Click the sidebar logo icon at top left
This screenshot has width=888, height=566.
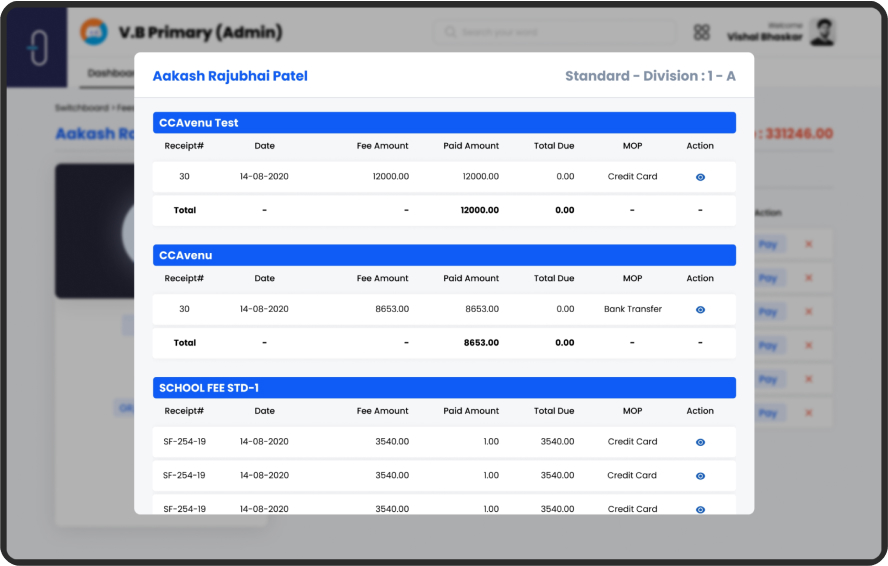point(36,47)
